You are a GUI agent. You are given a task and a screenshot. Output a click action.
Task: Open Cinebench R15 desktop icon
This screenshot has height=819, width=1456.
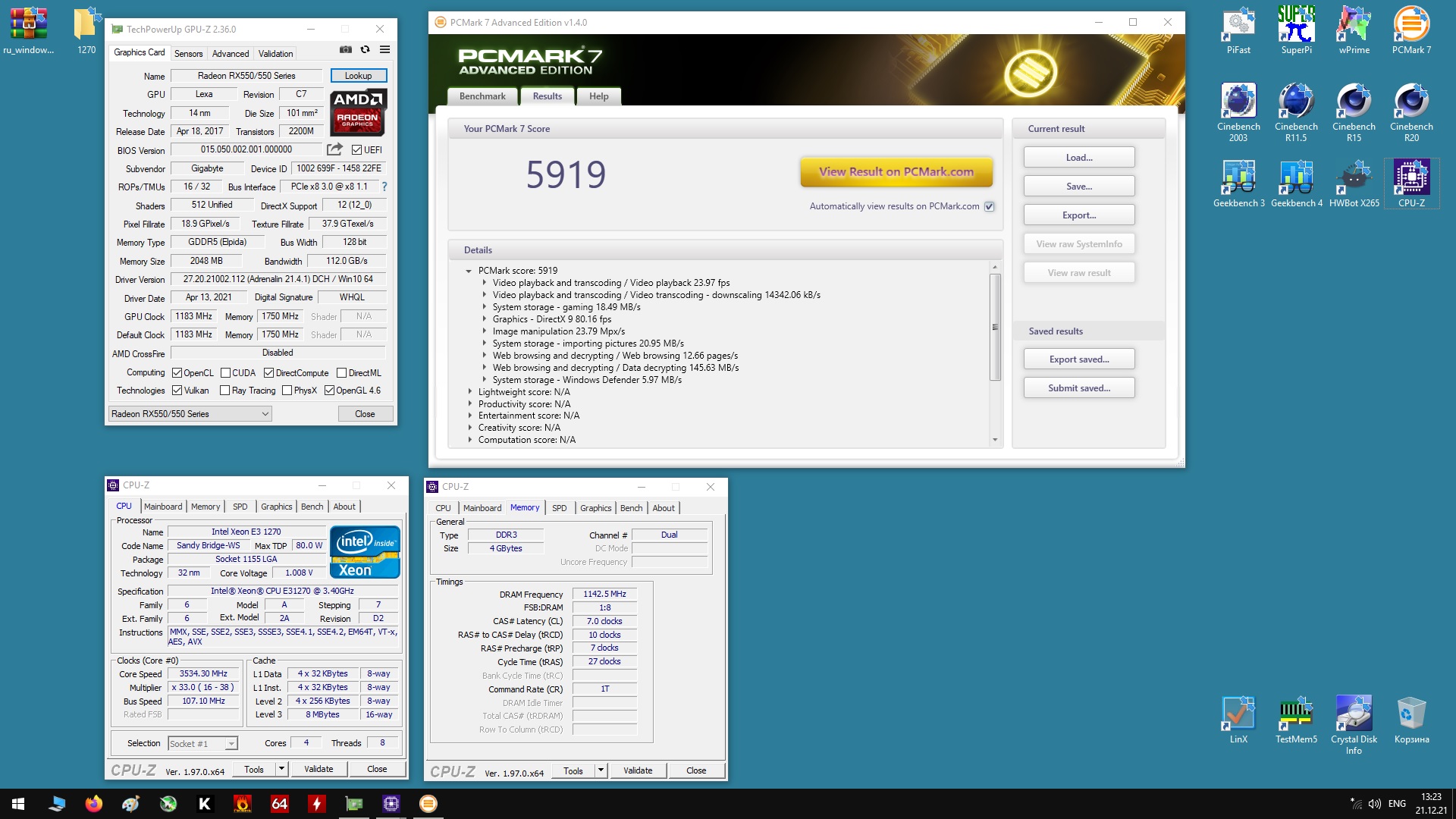click(1354, 112)
